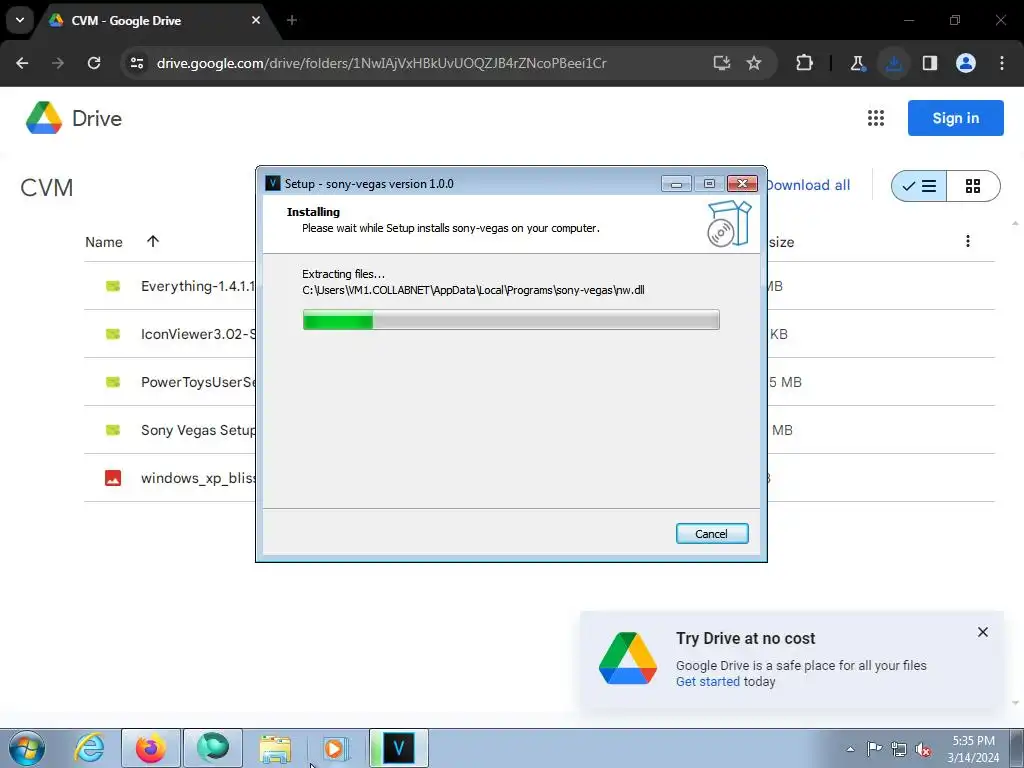Screen dimensions: 1024x768
Task: Open the browser downloads icon
Action: click(893, 63)
